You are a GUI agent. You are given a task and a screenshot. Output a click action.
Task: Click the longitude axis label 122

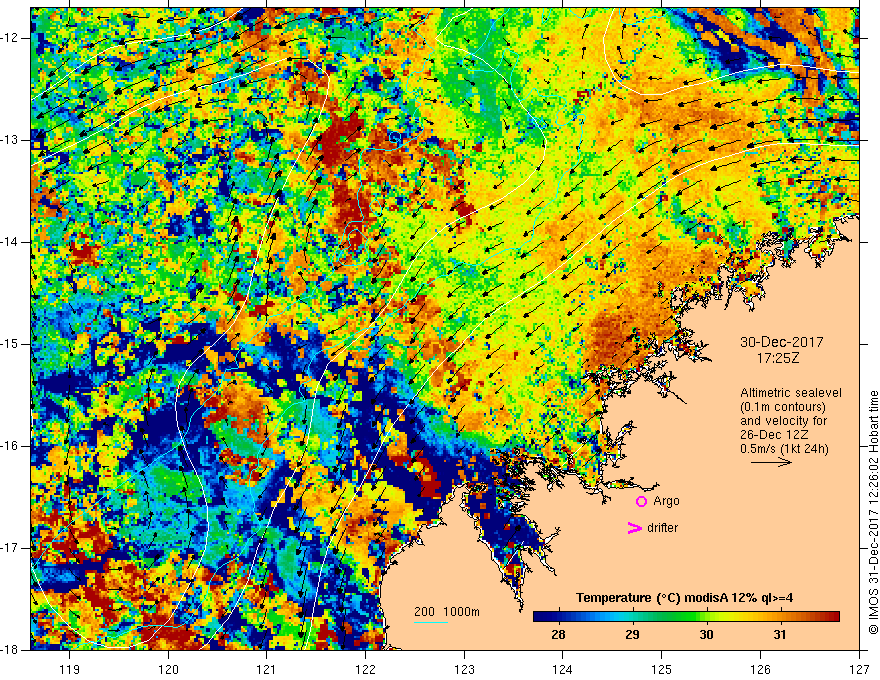point(365,669)
